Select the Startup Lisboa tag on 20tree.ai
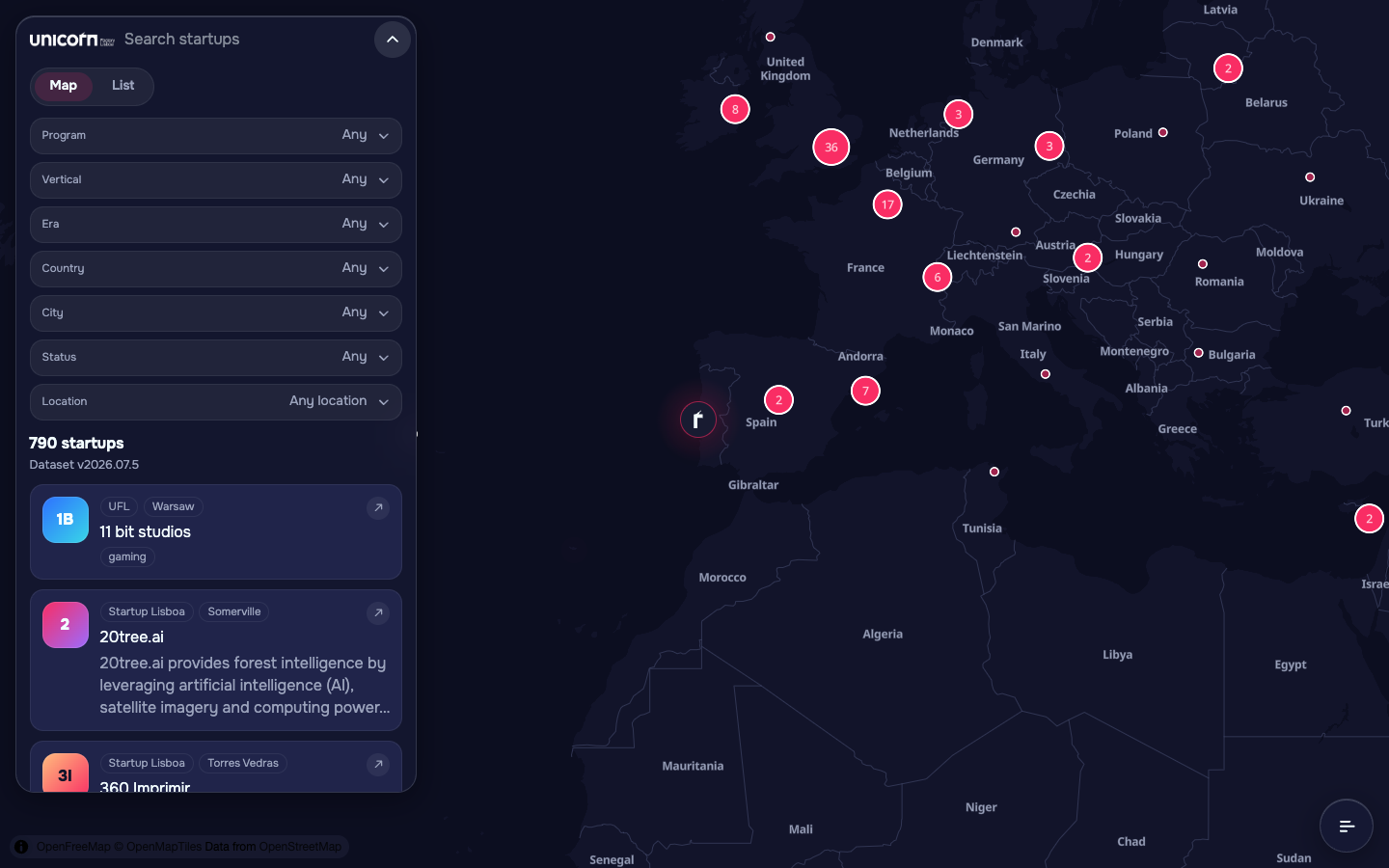The image size is (1389, 868). point(147,612)
